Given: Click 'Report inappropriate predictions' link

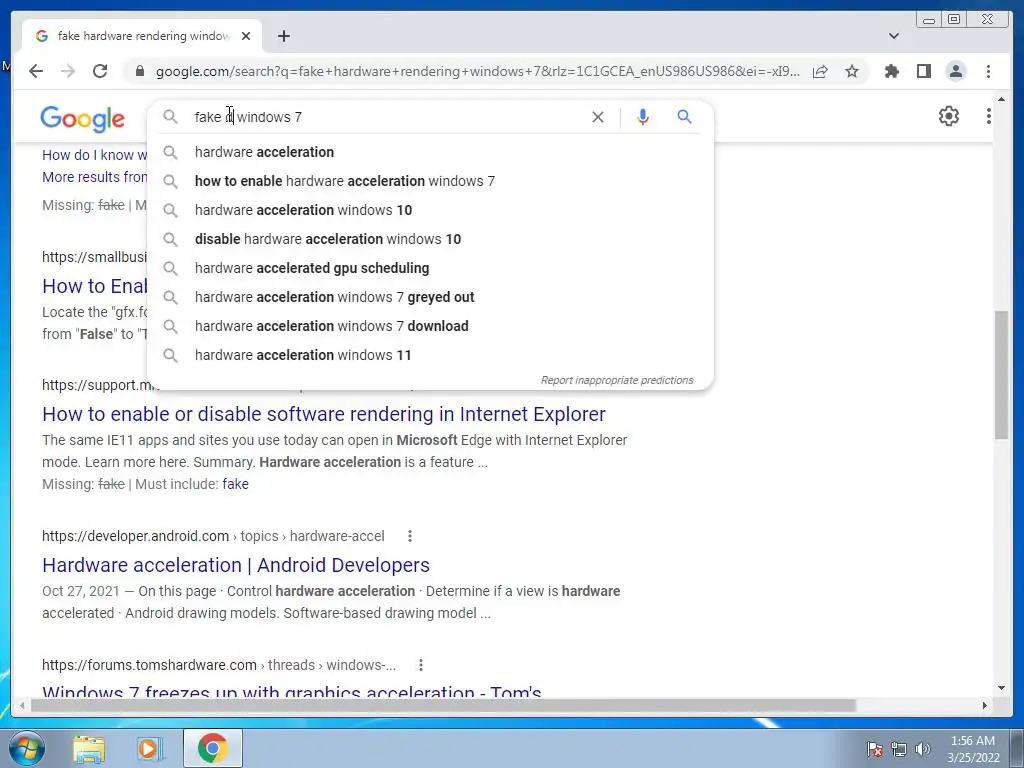Looking at the screenshot, I should (616, 380).
